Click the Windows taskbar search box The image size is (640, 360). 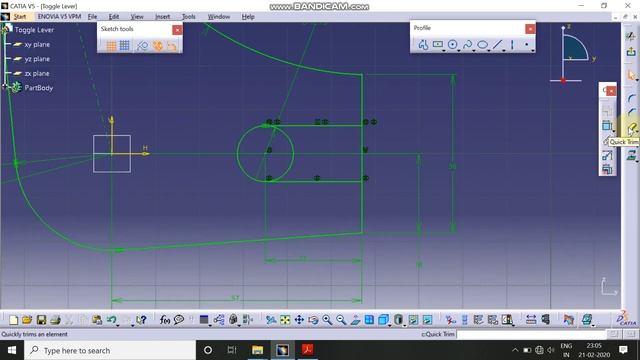(x=110, y=350)
